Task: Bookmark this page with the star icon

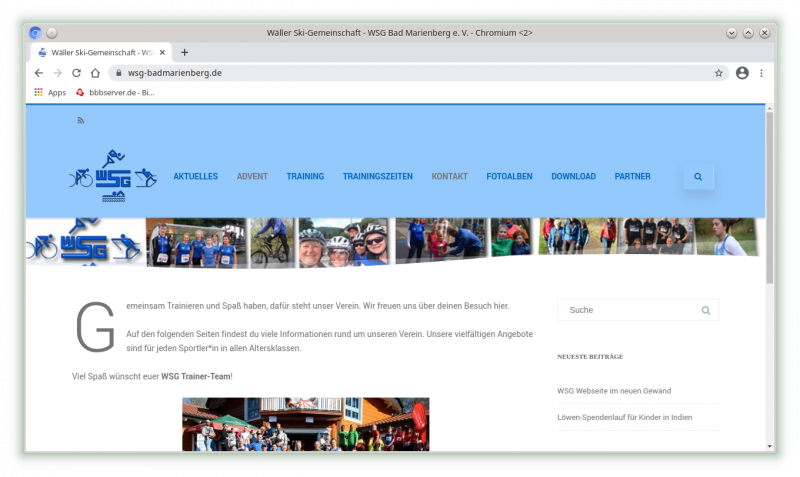Action: point(718,73)
